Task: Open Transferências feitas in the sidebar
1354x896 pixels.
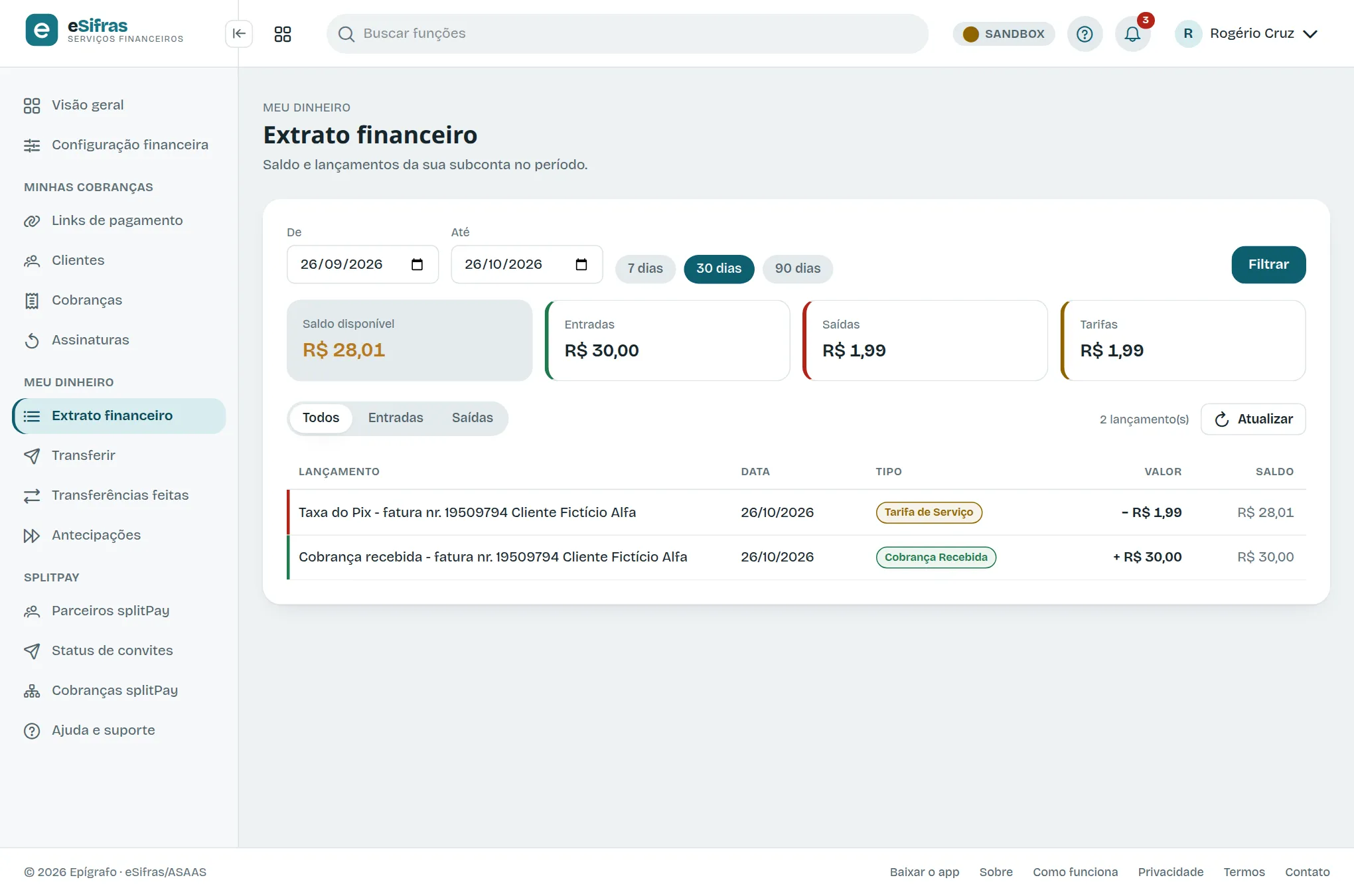Action: [x=119, y=496]
